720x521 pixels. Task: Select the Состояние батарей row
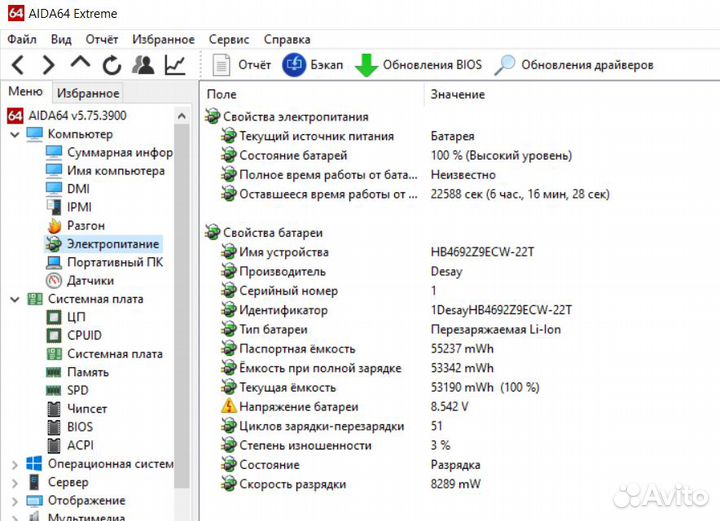397,156
